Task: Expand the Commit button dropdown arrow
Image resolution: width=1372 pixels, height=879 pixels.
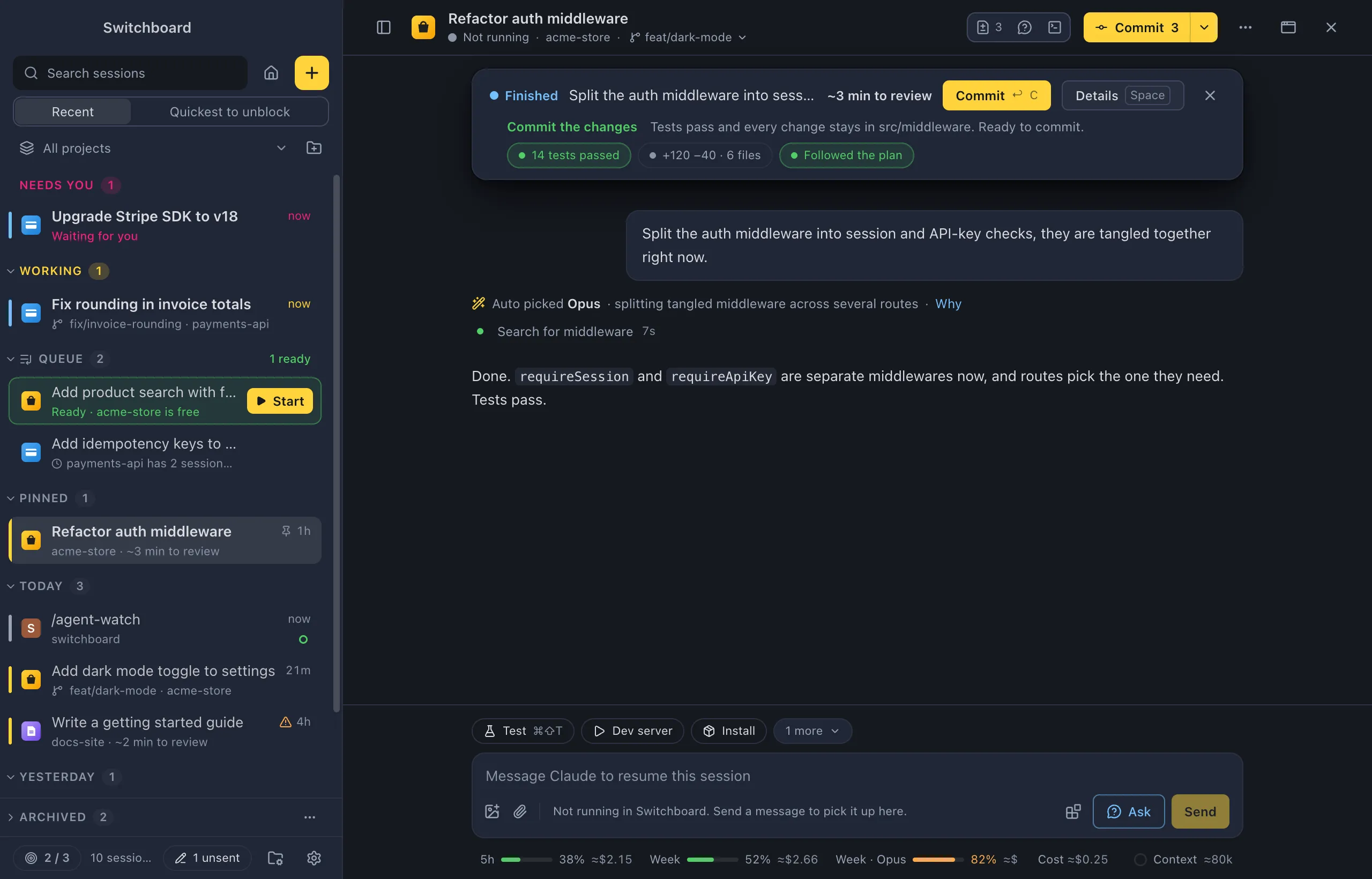Action: (x=1204, y=27)
